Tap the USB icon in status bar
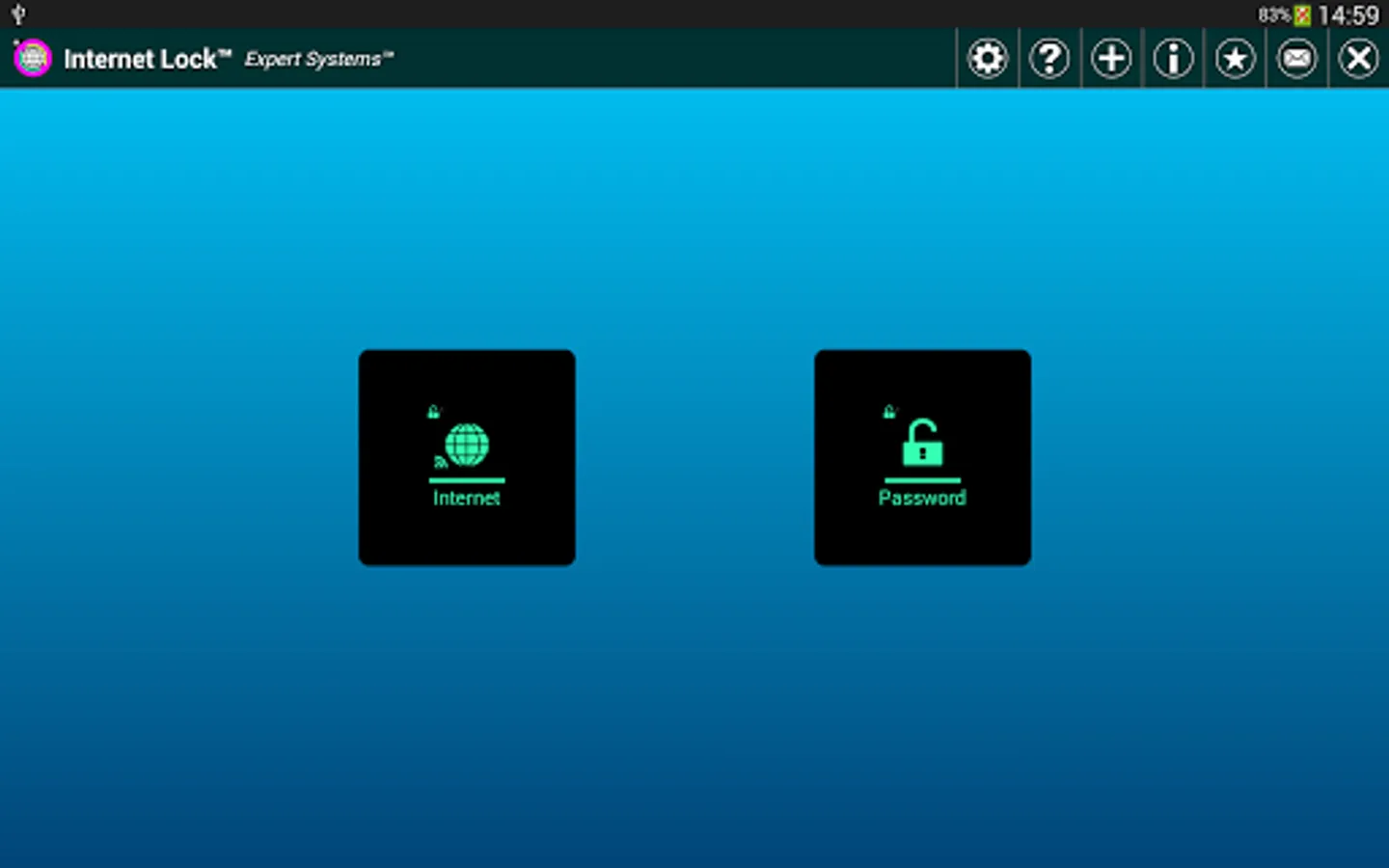Viewport: 1389px width, 868px height. 18,14
